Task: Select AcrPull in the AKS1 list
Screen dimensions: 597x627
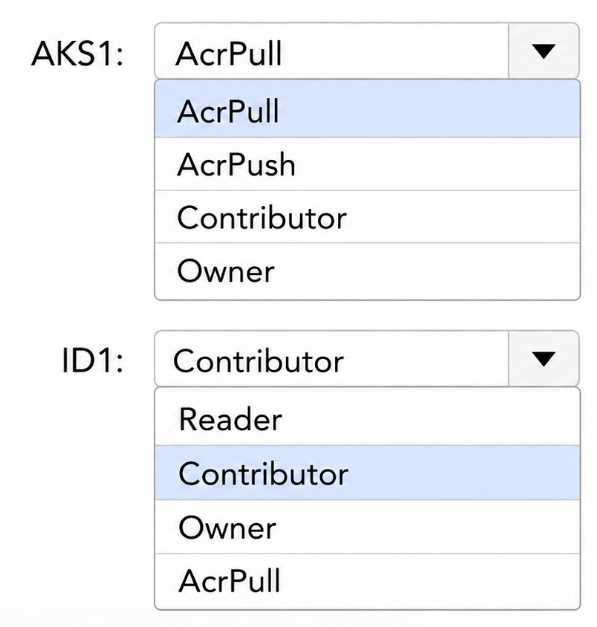Action: [x=367, y=109]
